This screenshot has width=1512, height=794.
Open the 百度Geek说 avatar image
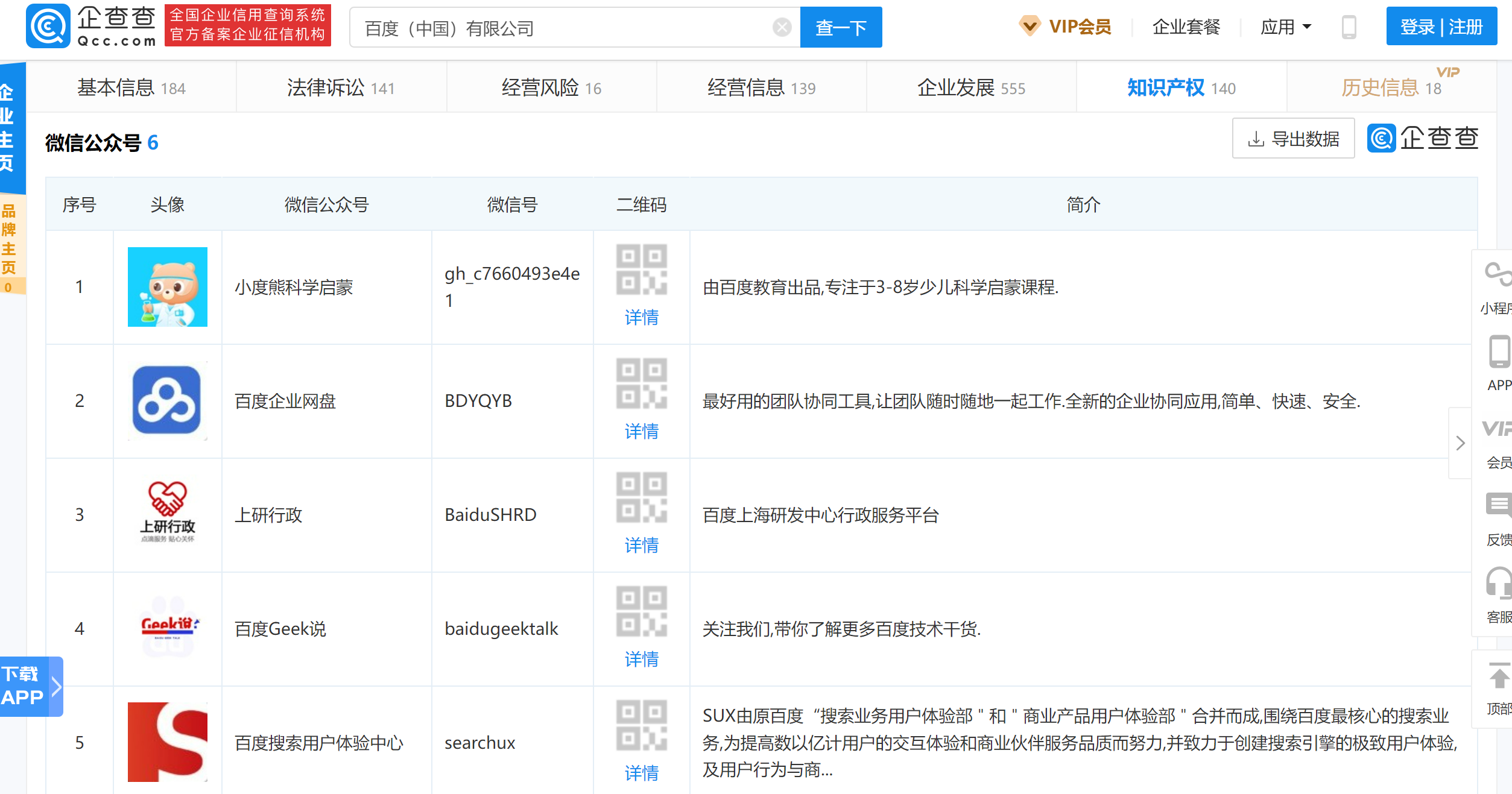pyautogui.click(x=168, y=629)
